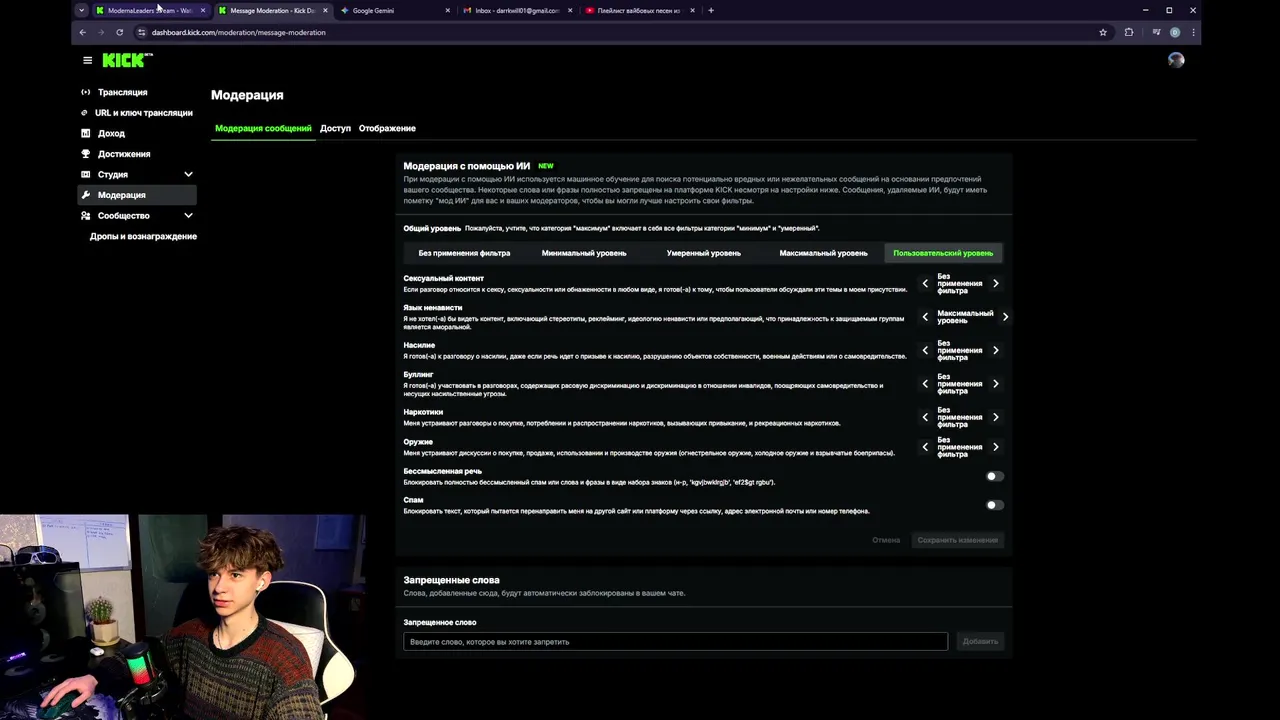The width and height of the screenshot is (1280, 720).
Task: Select Умеренный уровень filter level
Action: coord(704,253)
